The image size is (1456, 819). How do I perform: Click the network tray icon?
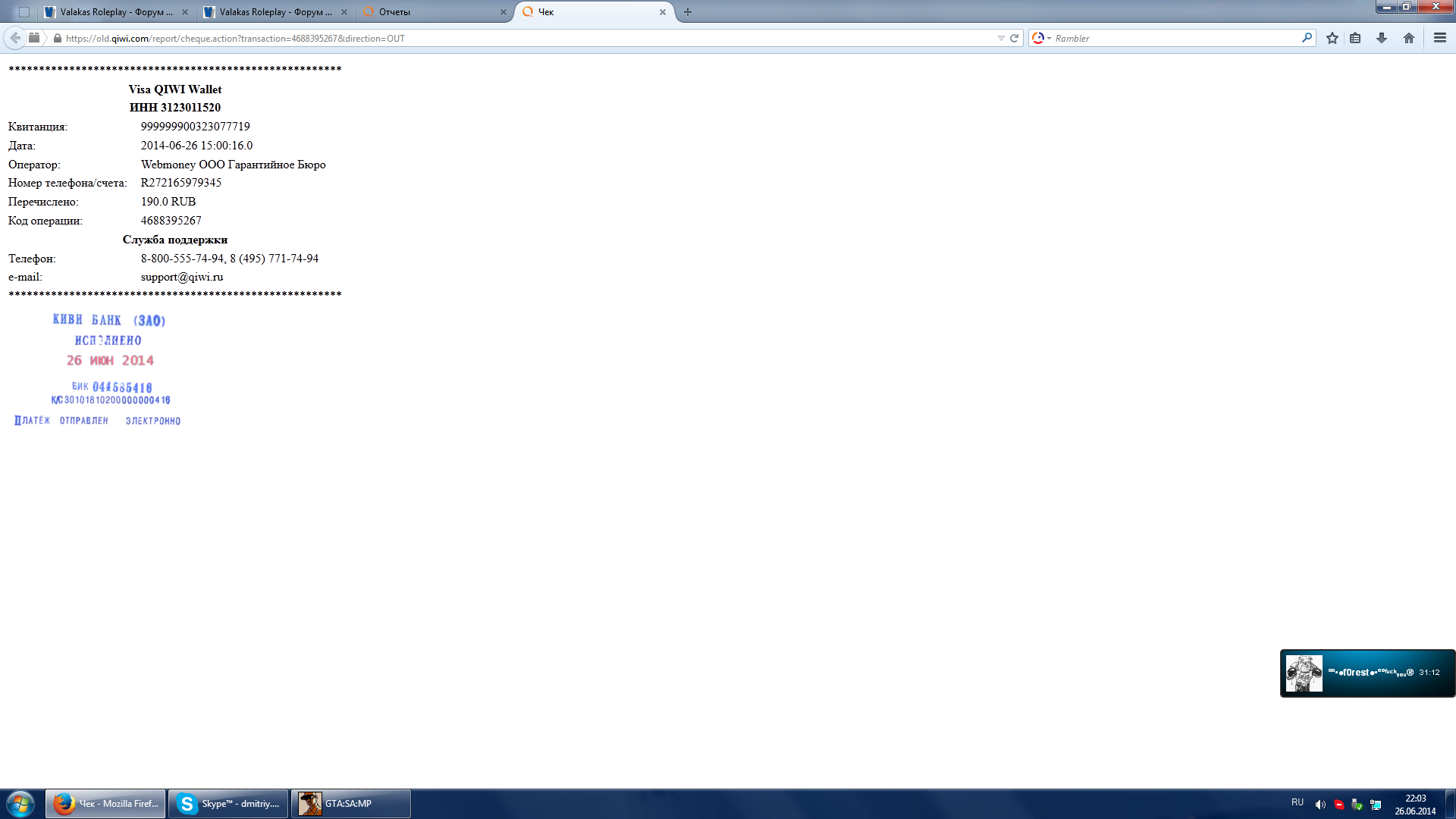pos(1376,805)
